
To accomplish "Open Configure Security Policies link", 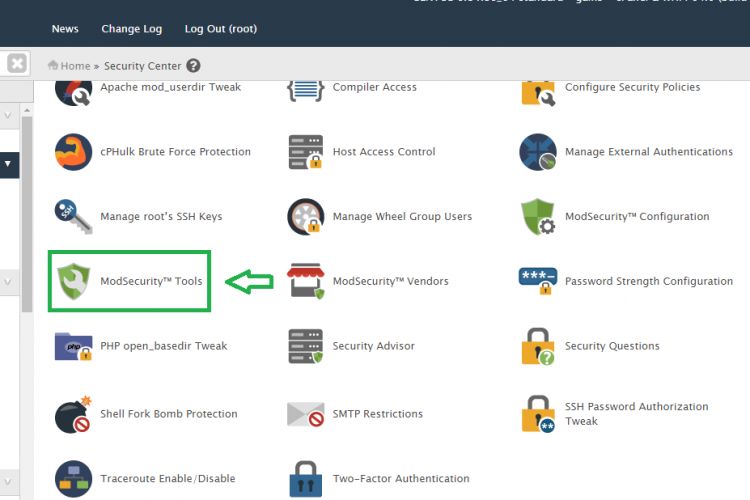I will (632, 87).
